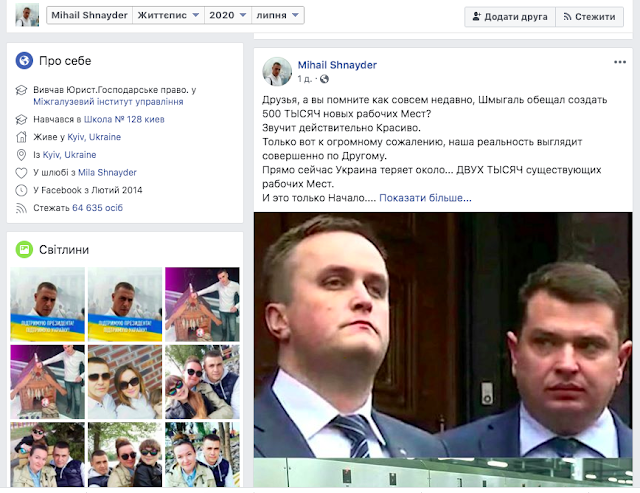Open the Світлини section heading
This screenshot has width=640, height=493.
[x=64, y=249]
